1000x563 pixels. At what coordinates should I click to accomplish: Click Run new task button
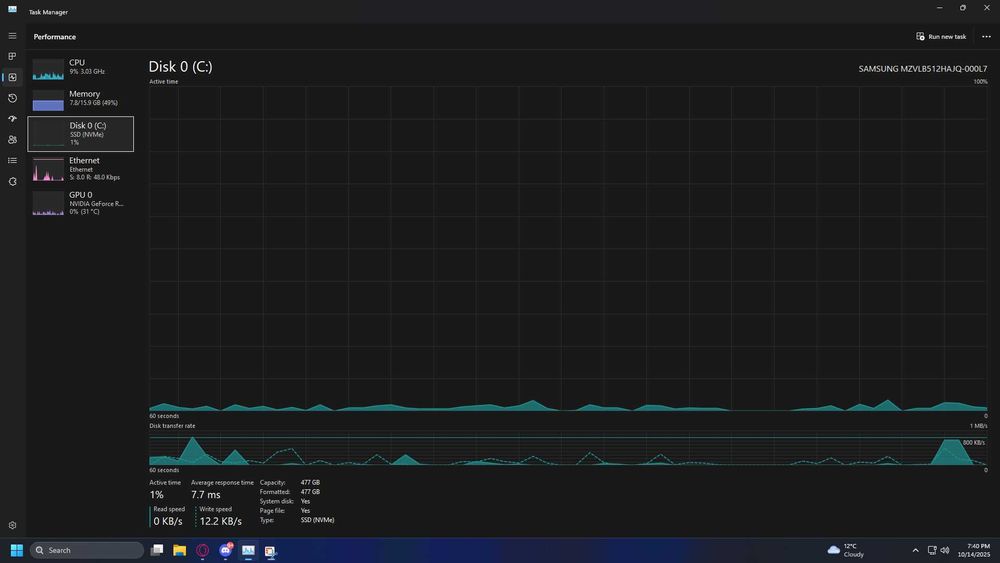941,36
